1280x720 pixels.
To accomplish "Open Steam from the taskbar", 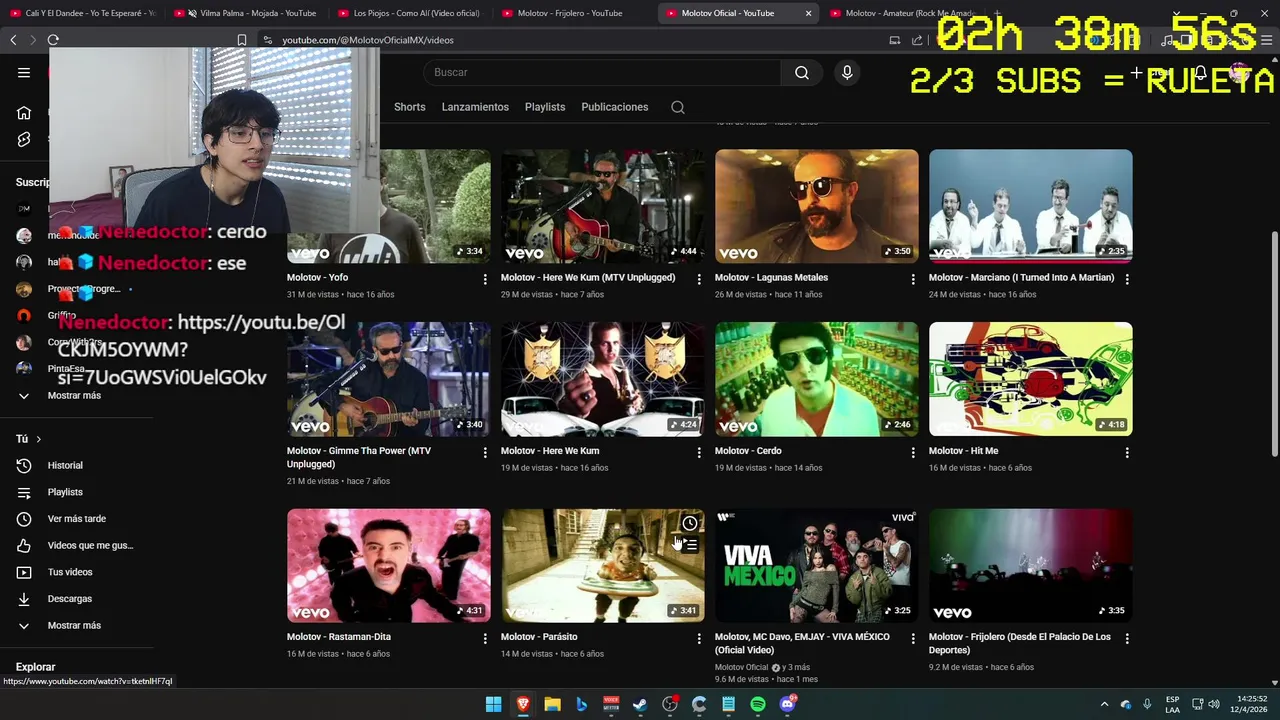I will (640, 704).
